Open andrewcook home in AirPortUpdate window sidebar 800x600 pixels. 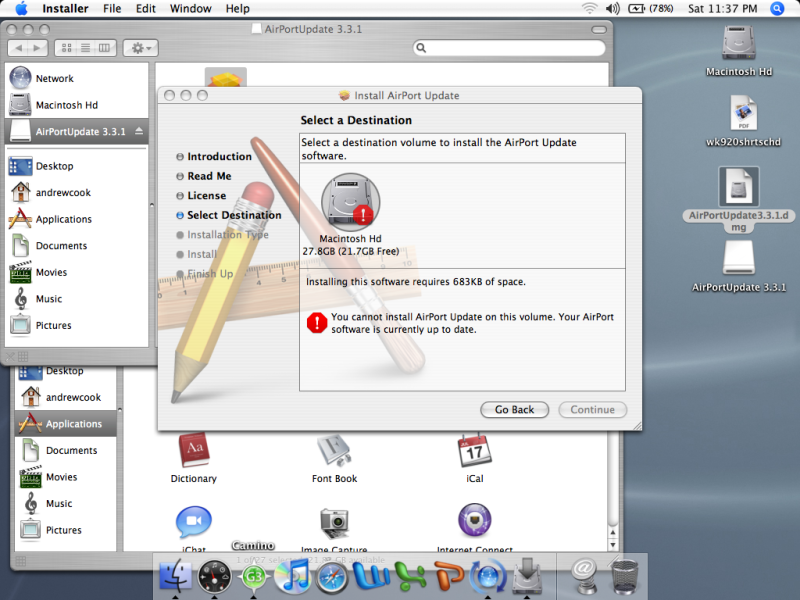click(77, 192)
